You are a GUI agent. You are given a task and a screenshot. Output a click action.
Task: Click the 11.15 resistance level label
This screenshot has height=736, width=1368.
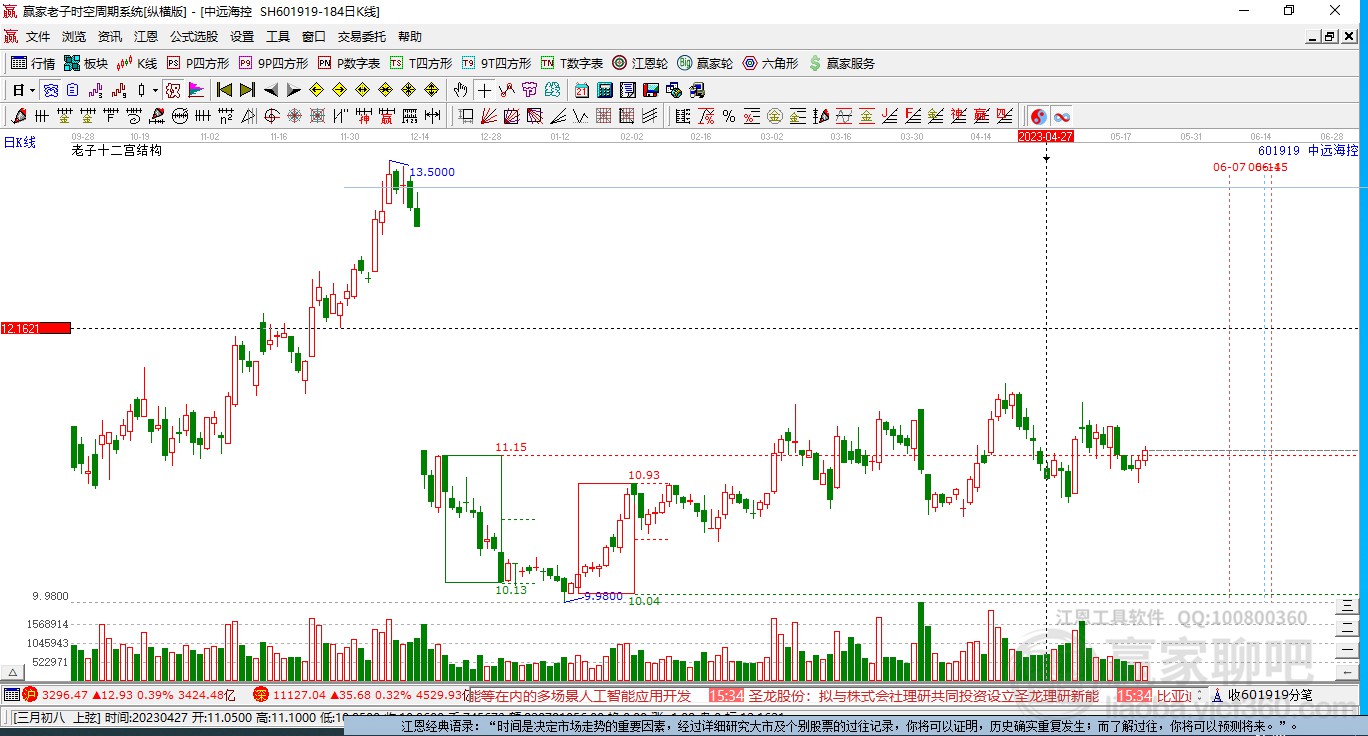[x=511, y=447]
